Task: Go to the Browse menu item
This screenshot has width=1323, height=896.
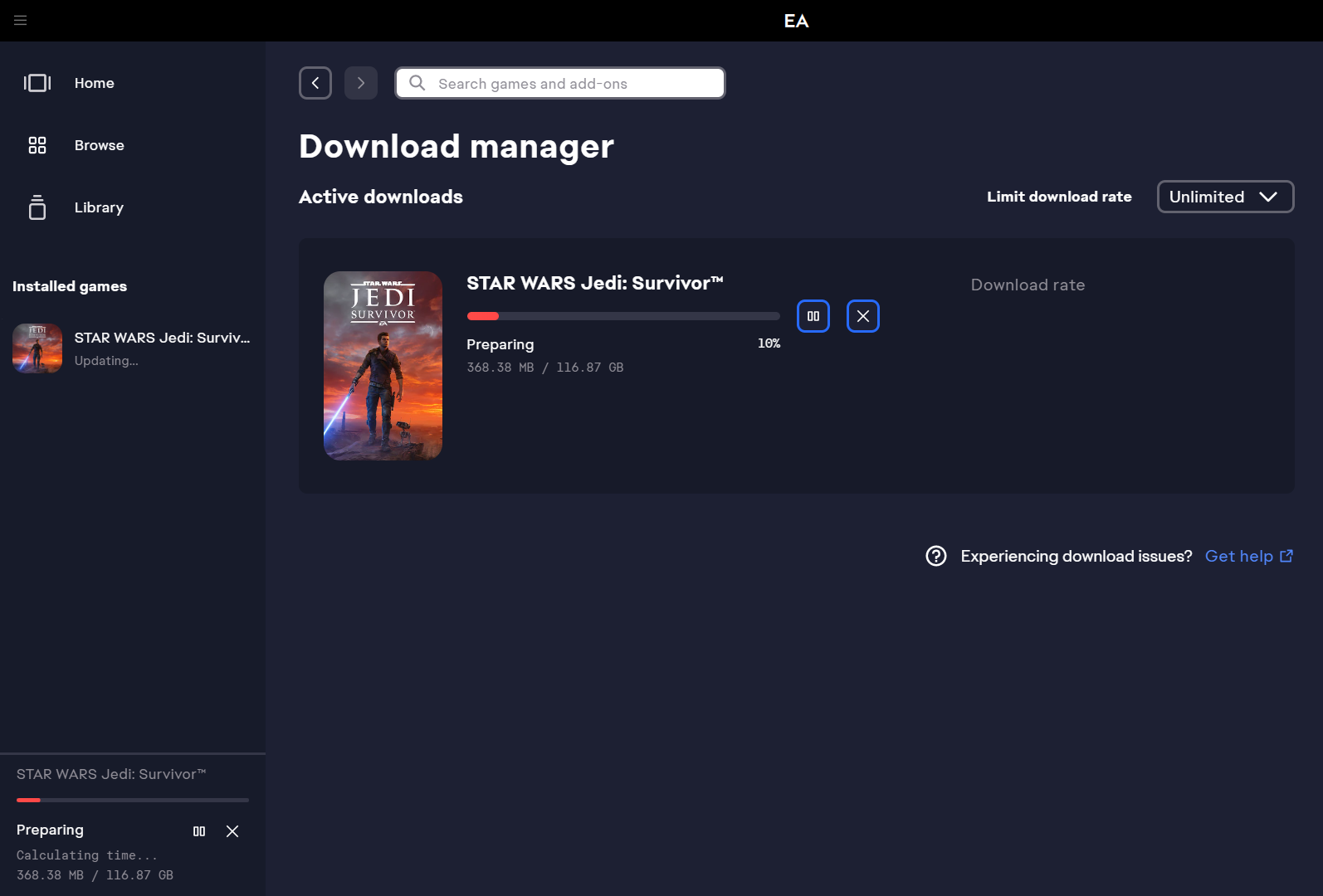Action: click(x=99, y=145)
